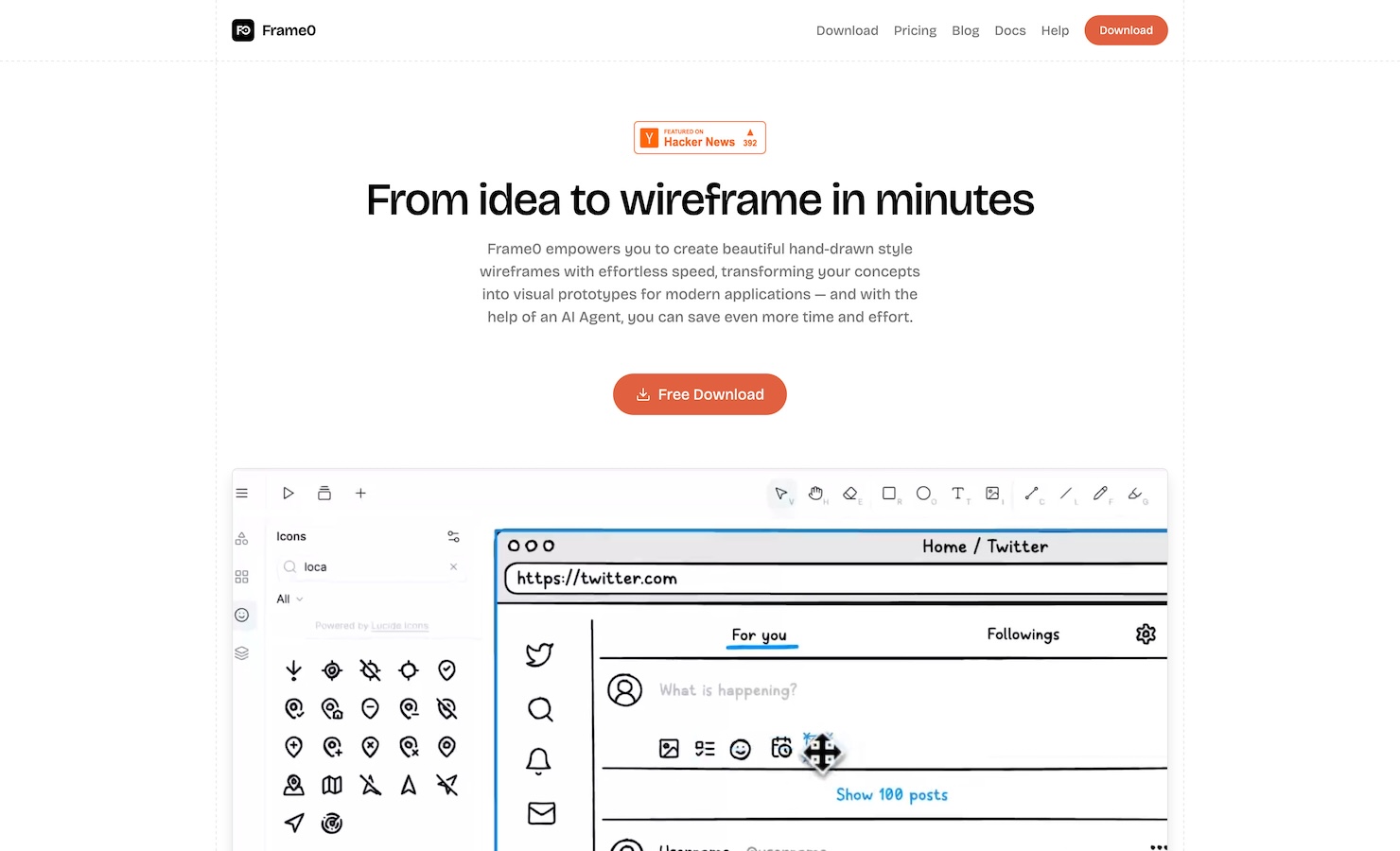Image resolution: width=1400 pixels, height=851 pixels.
Task: Go to the Docs menu item
Action: click(x=1009, y=30)
